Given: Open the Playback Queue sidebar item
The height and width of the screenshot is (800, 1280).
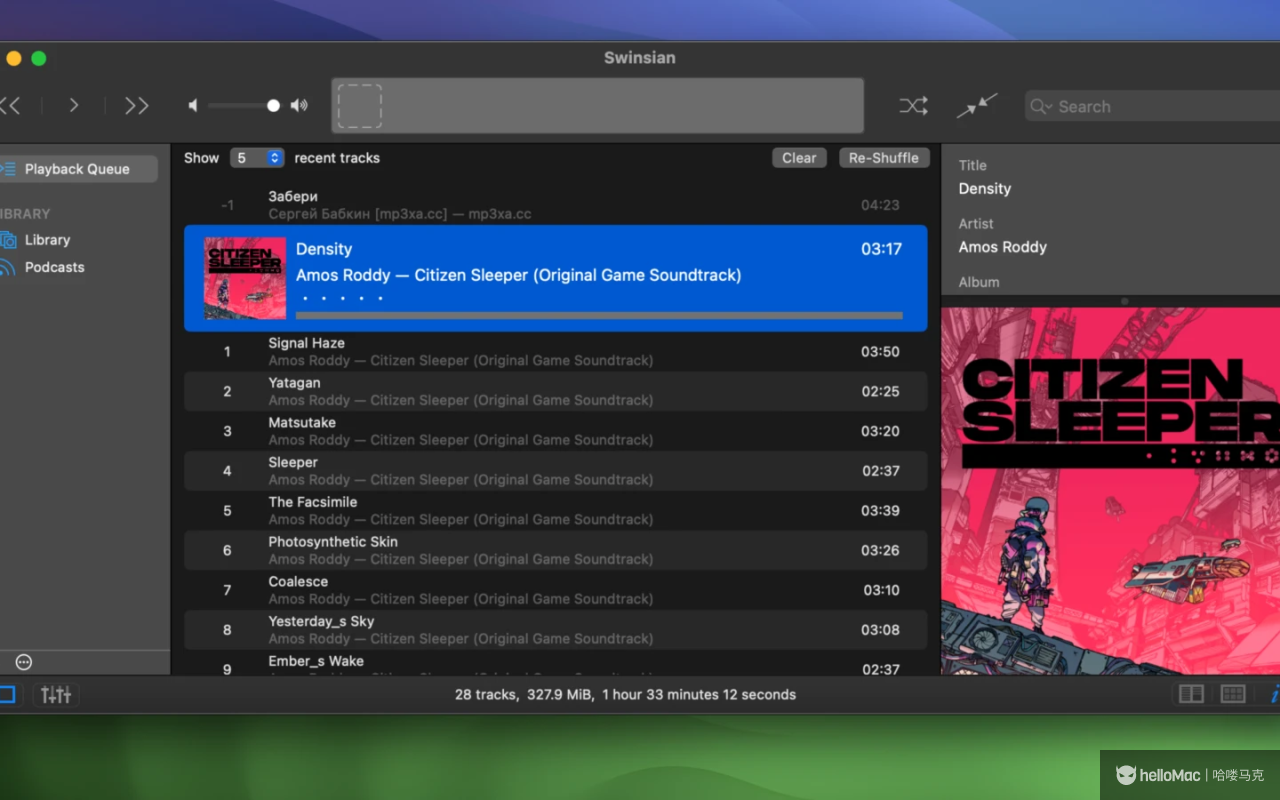Looking at the screenshot, I should pos(78,169).
